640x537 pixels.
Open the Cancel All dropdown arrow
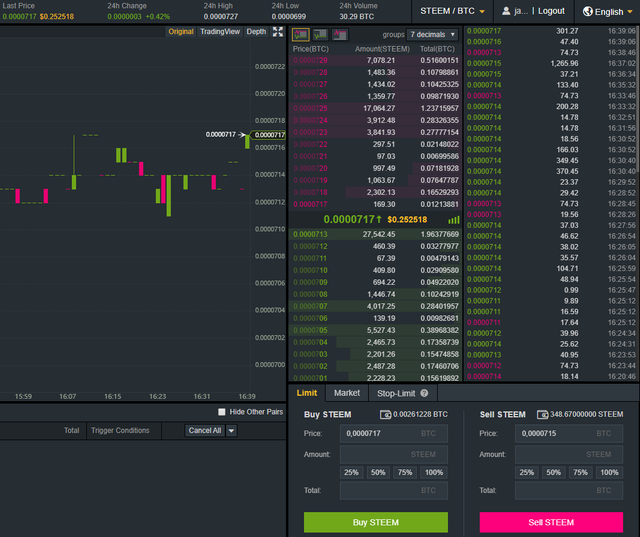[231, 430]
